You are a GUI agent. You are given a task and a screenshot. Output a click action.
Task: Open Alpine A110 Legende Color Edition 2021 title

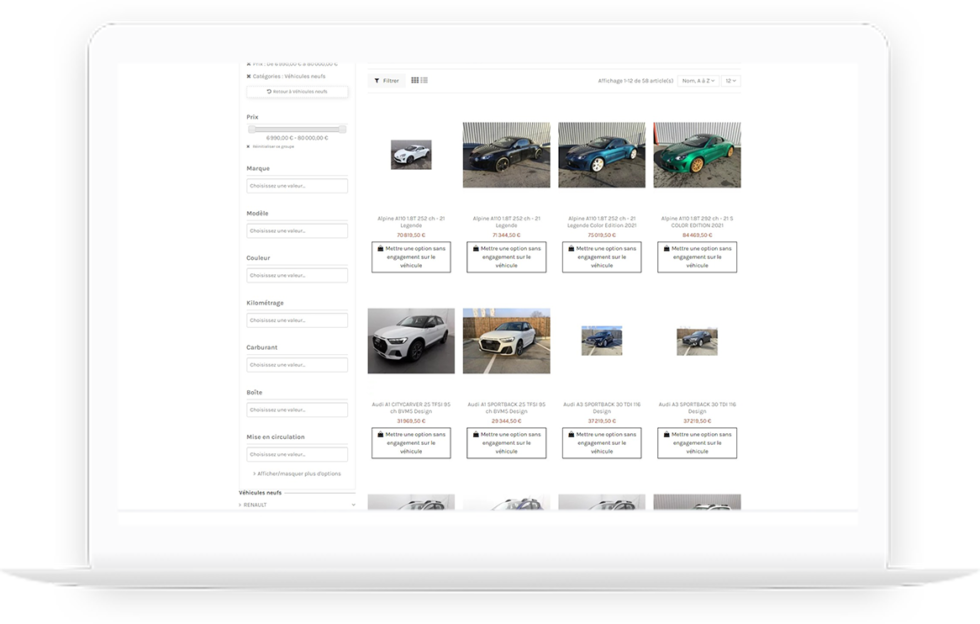(x=602, y=223)
